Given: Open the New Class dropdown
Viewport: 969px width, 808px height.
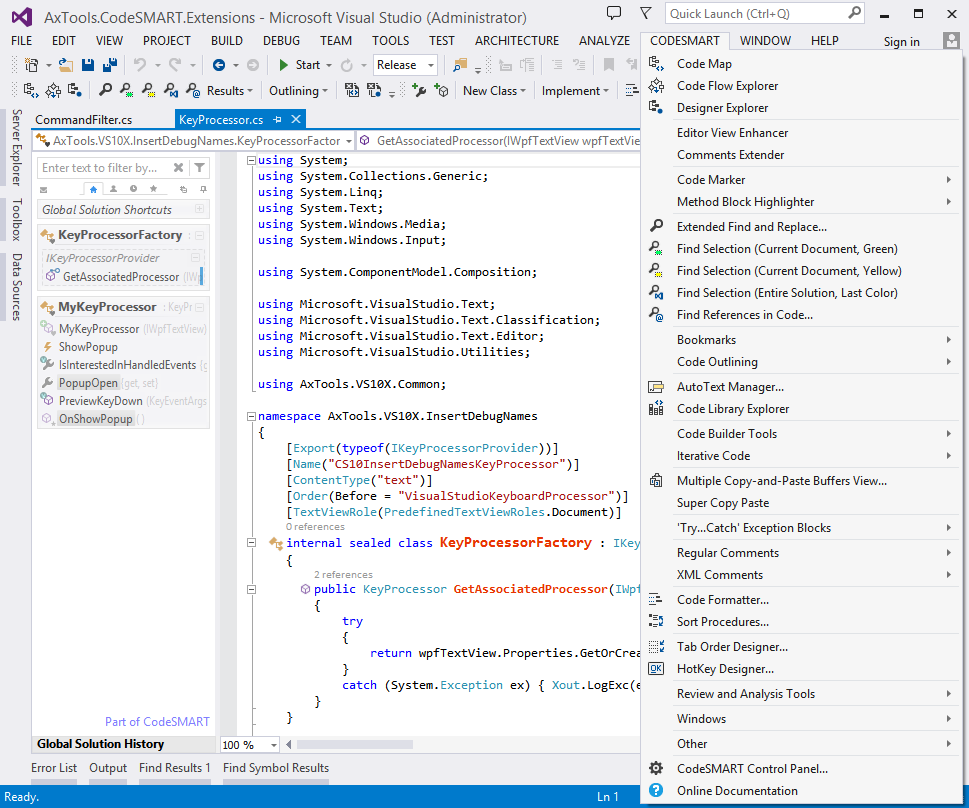Looking at the screenshot, I should (x=494, y=91).
